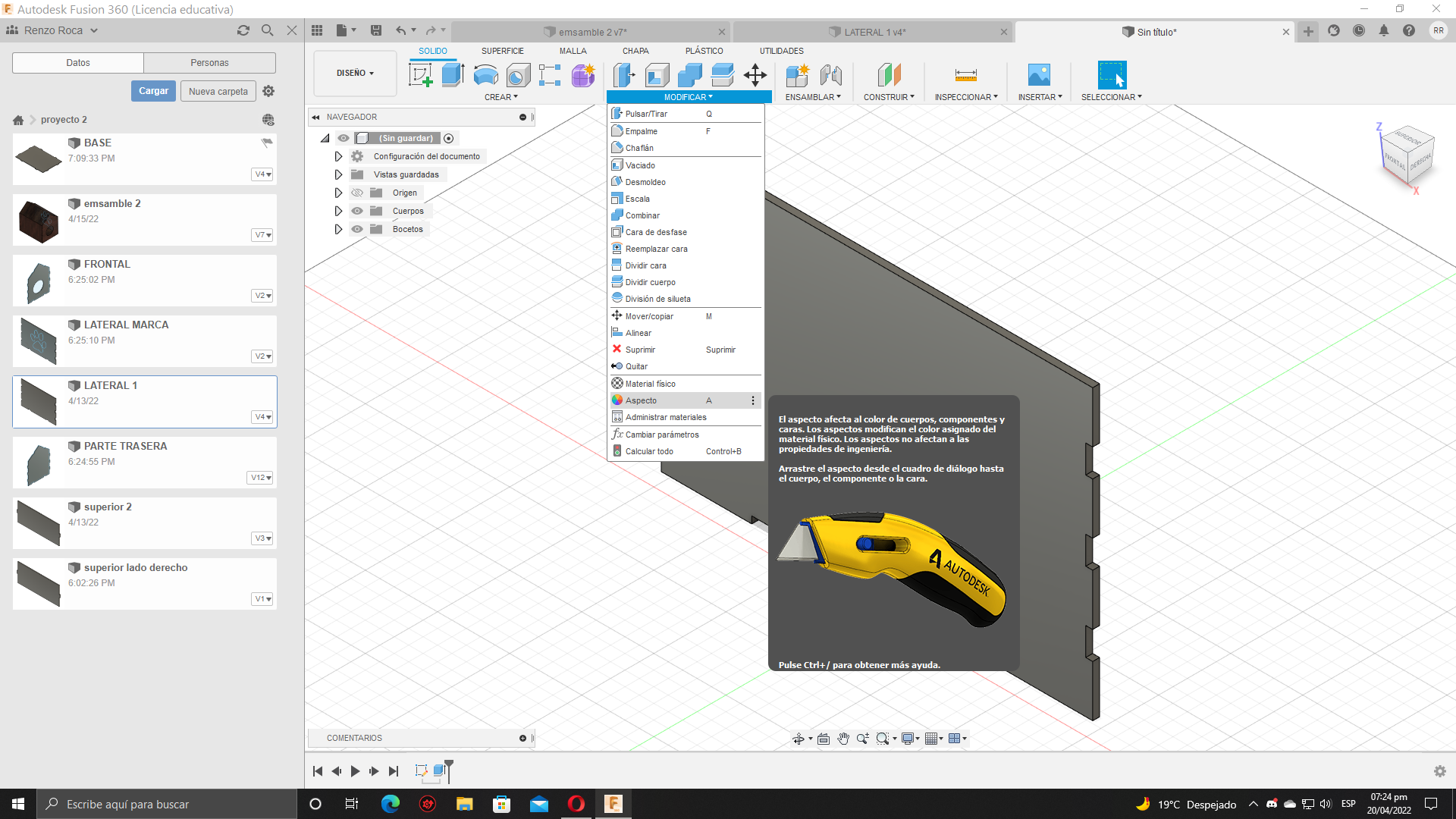
Task: Click the Measure ruler icon under Inspeccionar
Action: (x=965, y=75)
